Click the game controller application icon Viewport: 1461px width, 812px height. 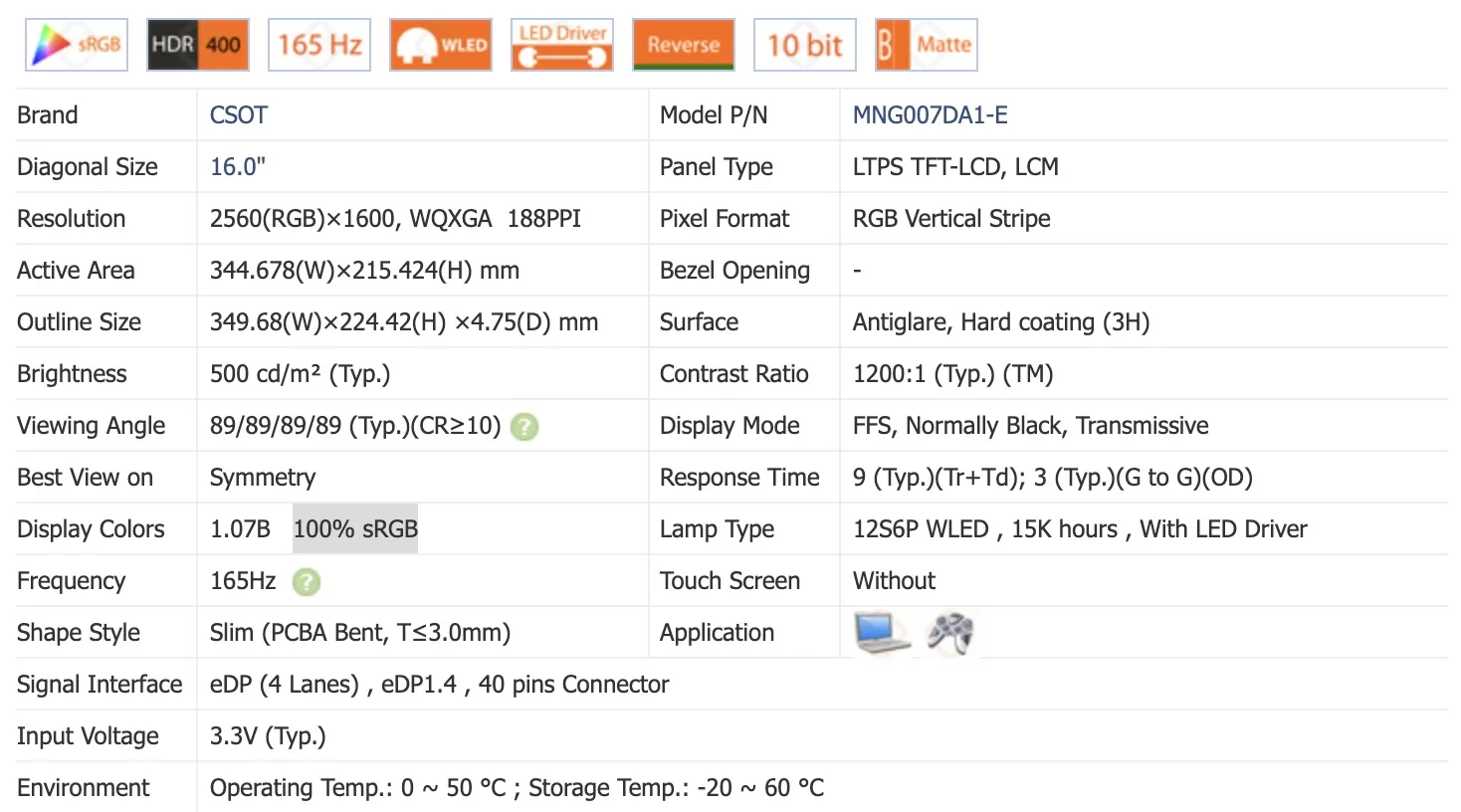pos(950,633)
